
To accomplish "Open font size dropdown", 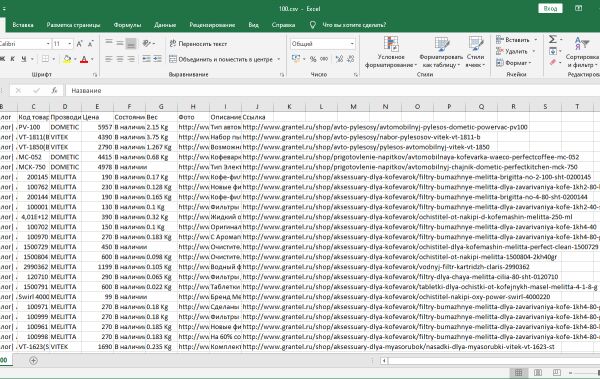I will click(x=70, y=44).
